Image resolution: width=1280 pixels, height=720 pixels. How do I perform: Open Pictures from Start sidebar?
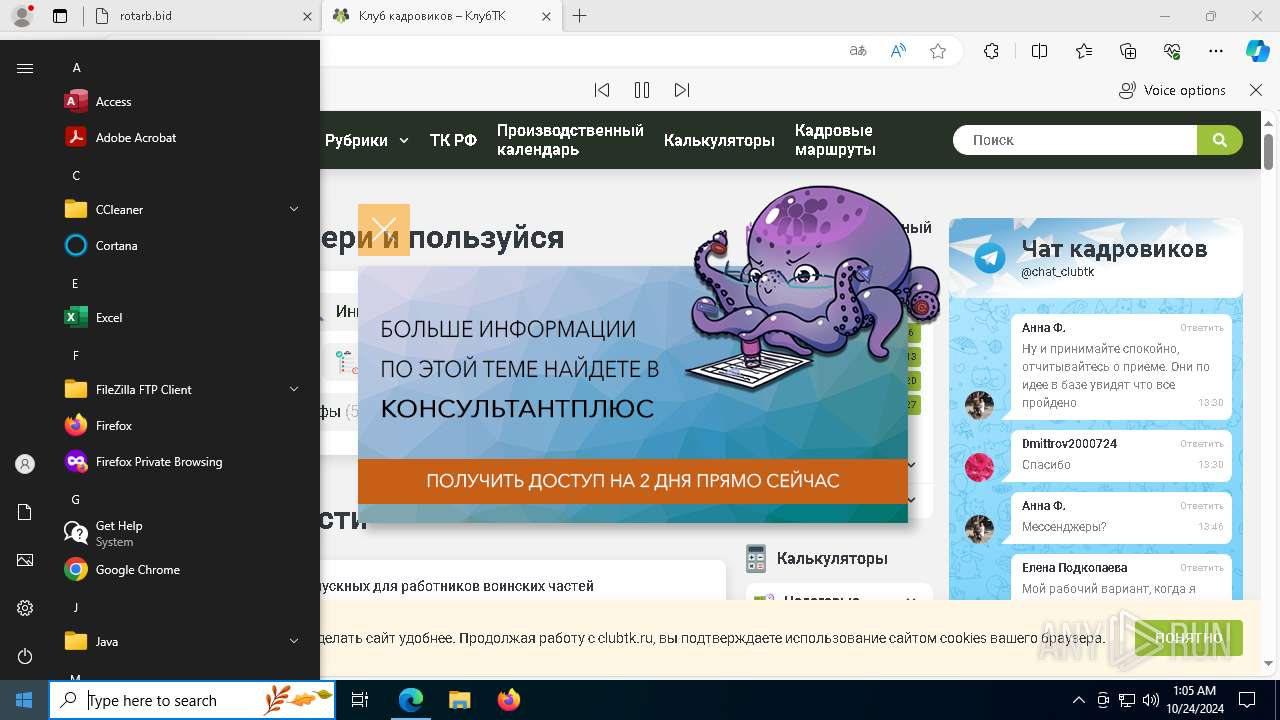tap(25, 560)
